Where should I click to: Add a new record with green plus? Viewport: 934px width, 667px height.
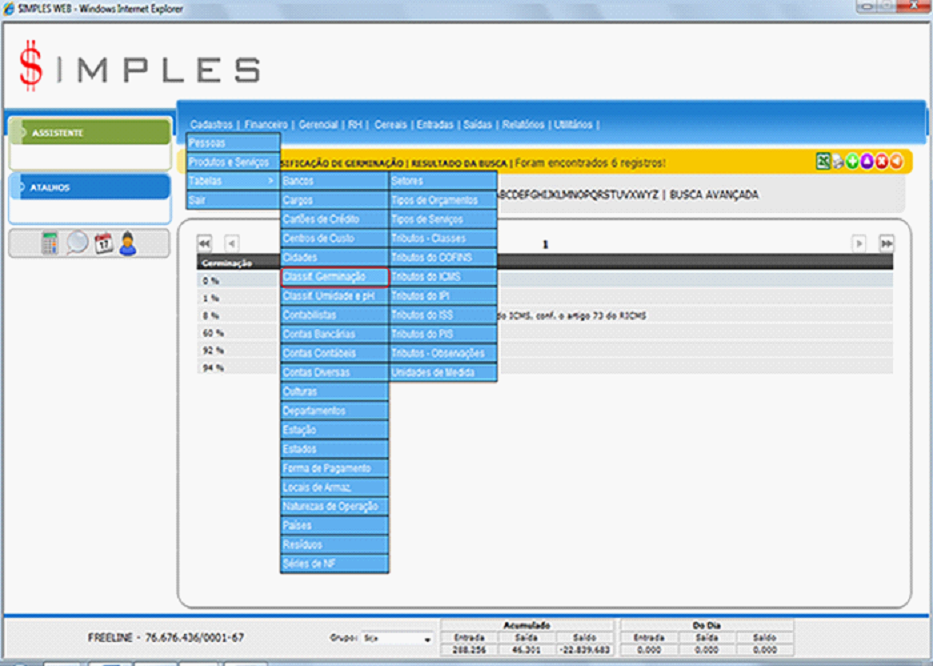point(852,162)
